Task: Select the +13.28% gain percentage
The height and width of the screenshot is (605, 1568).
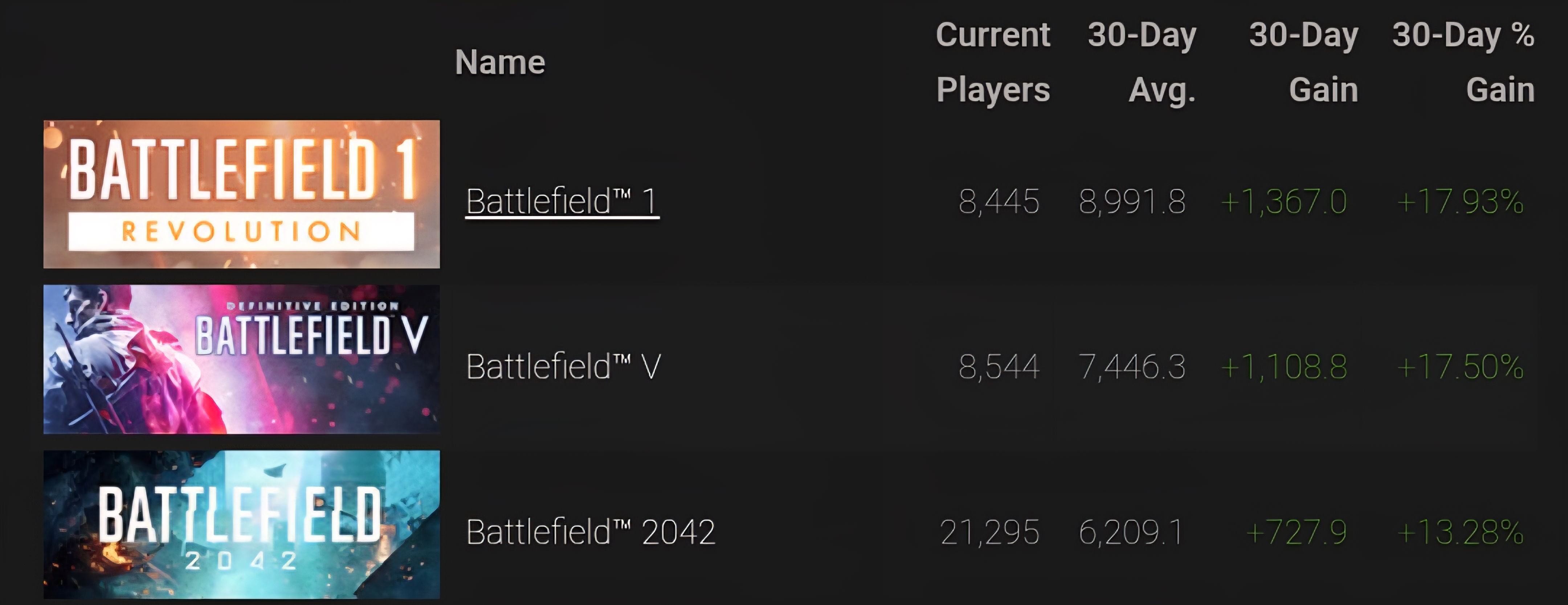Action: point(1460,532)
